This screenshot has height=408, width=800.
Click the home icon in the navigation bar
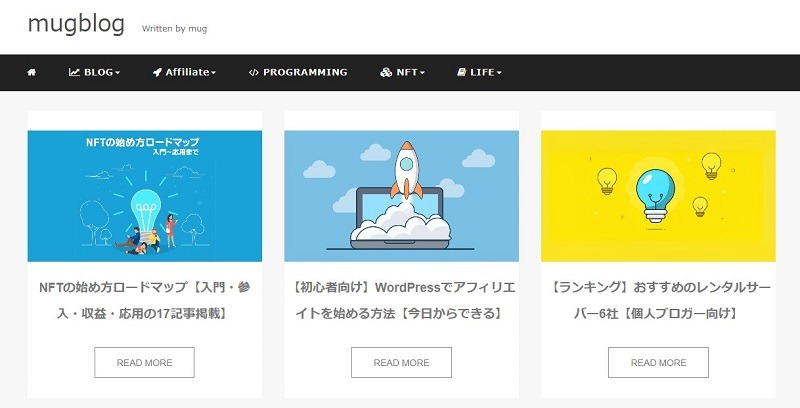32,73
